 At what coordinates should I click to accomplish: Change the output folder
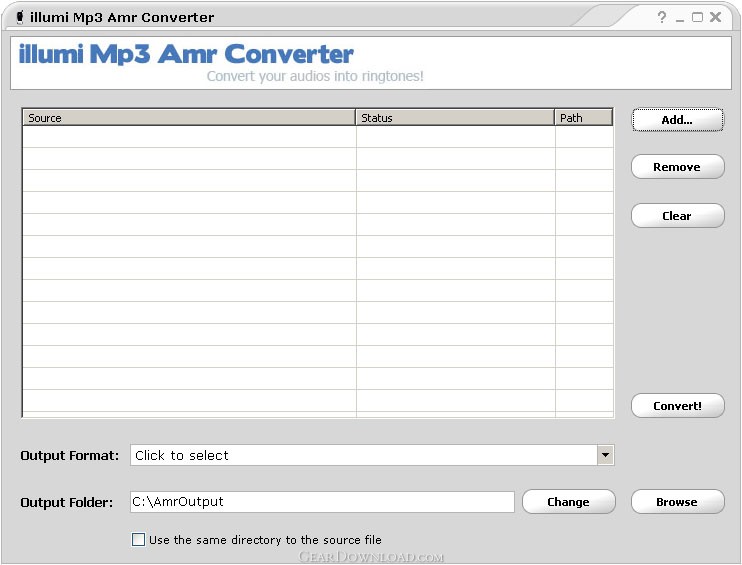(x=568, y=502)
